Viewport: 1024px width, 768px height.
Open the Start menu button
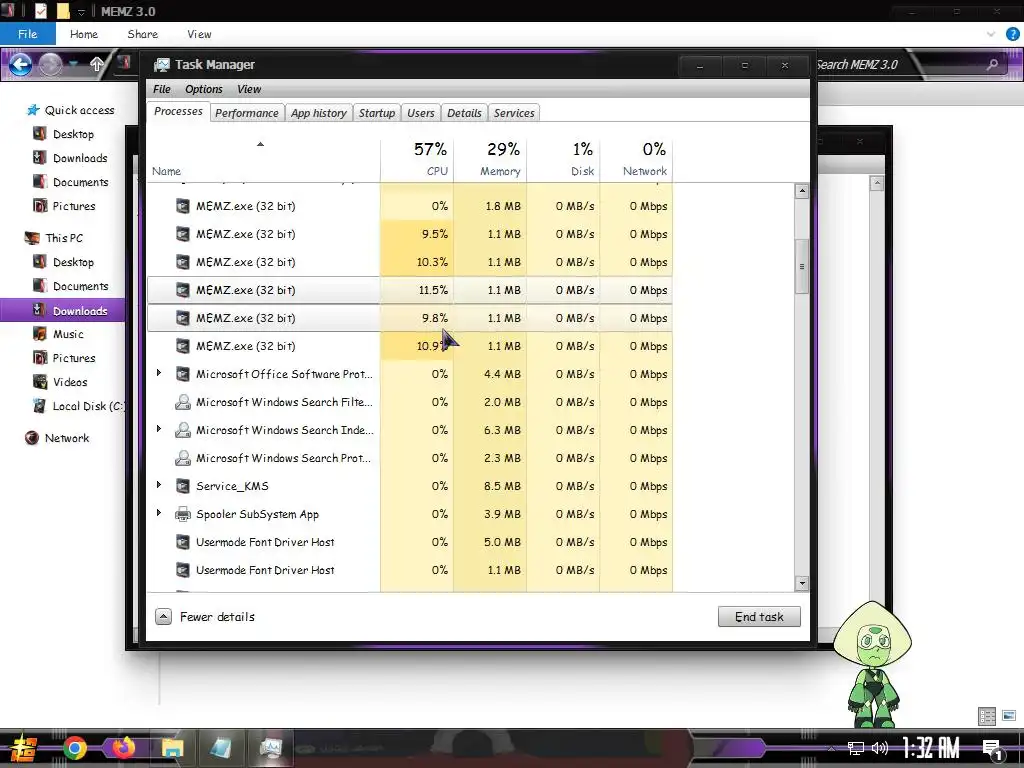(24, 748)
